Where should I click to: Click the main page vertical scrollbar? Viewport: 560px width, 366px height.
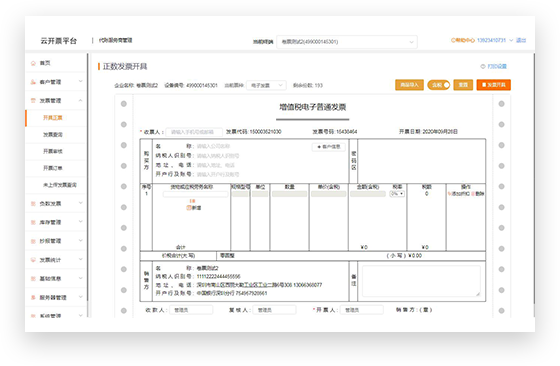(x=534, y=179)
